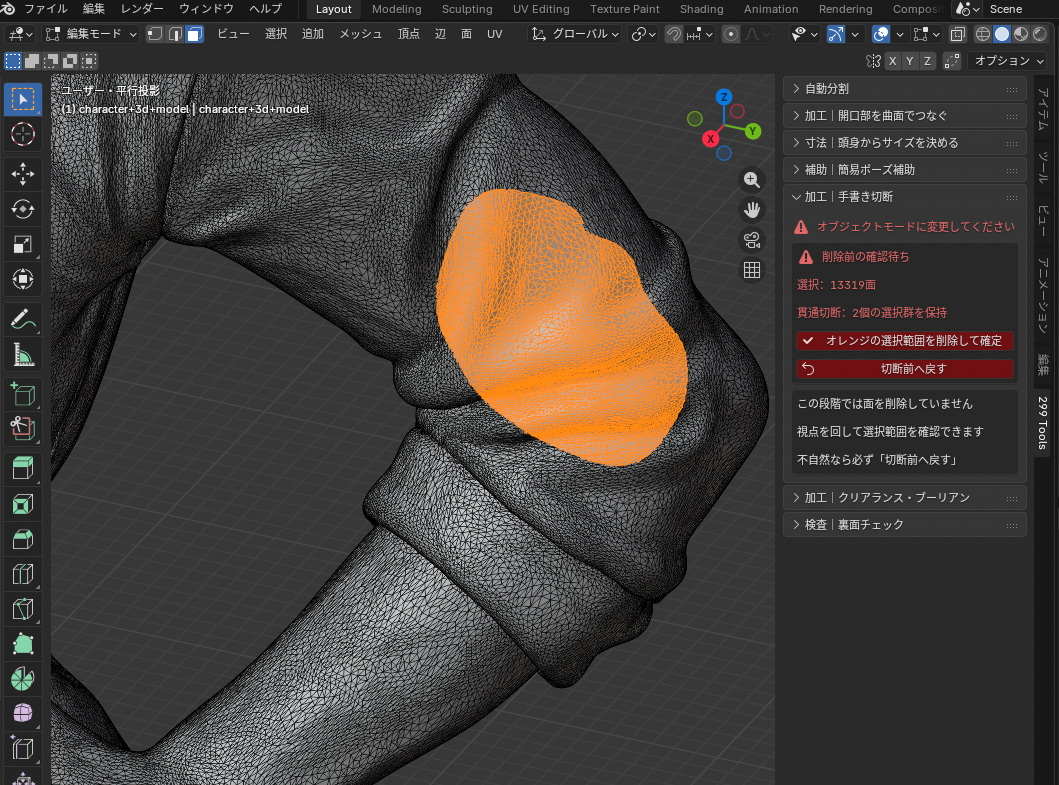Pick the Measure tool

23,354
